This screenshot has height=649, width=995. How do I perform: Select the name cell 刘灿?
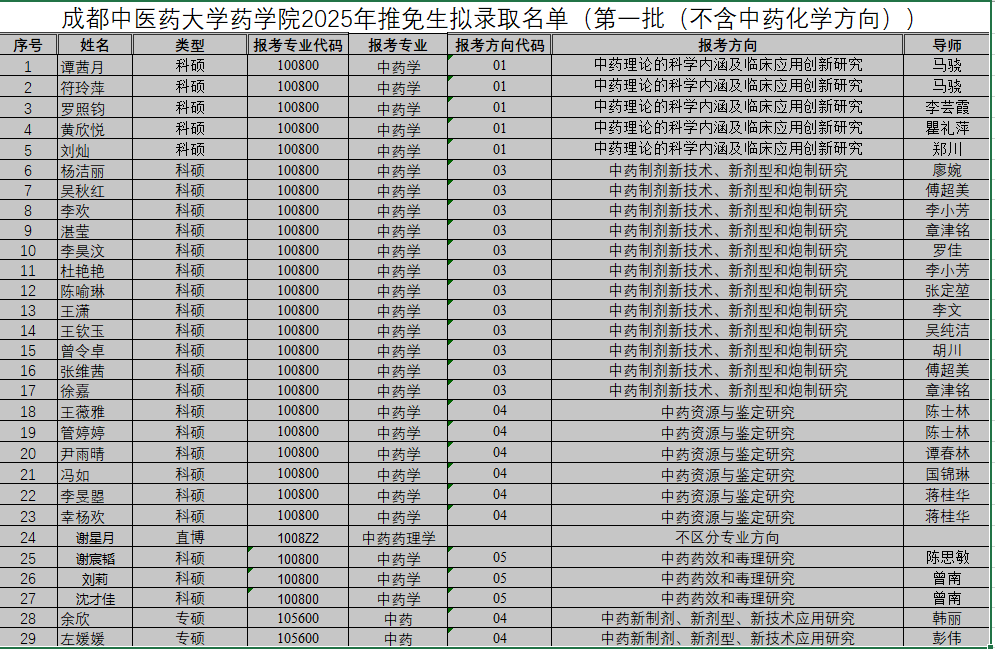point(95,150)
